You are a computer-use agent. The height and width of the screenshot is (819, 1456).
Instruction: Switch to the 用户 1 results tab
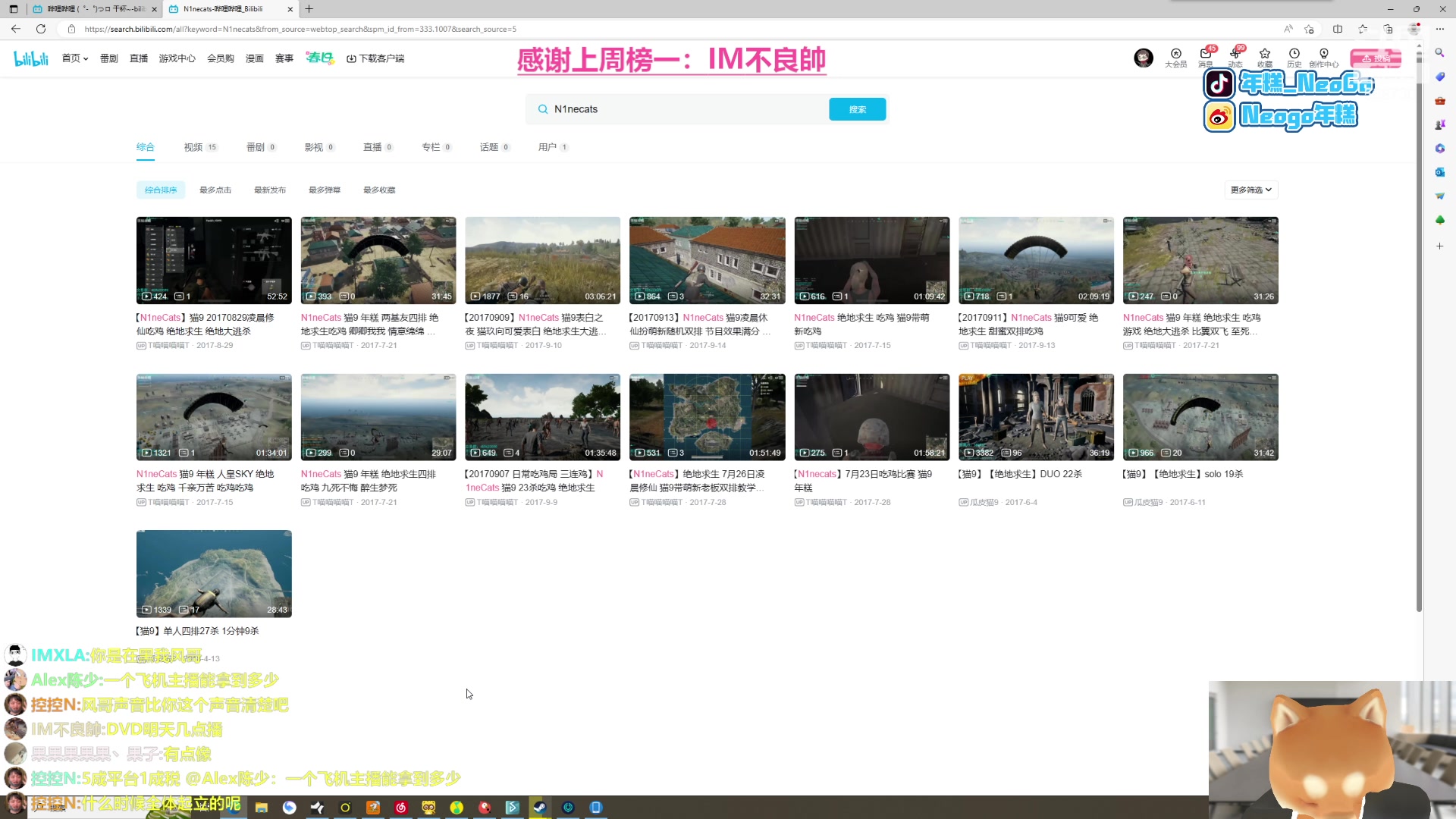pos(554,147)
